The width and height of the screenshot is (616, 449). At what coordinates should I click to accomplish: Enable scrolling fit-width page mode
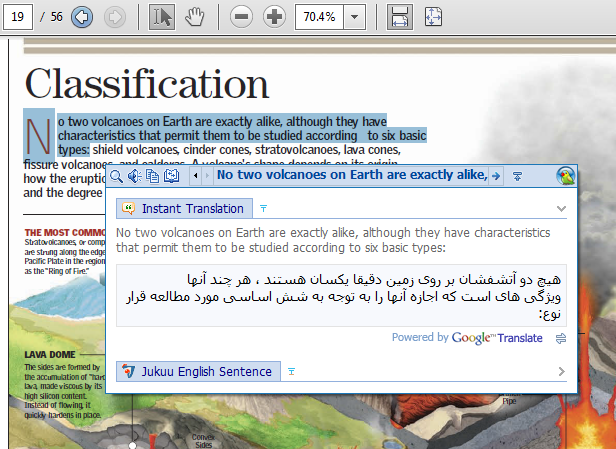[400, 17]
